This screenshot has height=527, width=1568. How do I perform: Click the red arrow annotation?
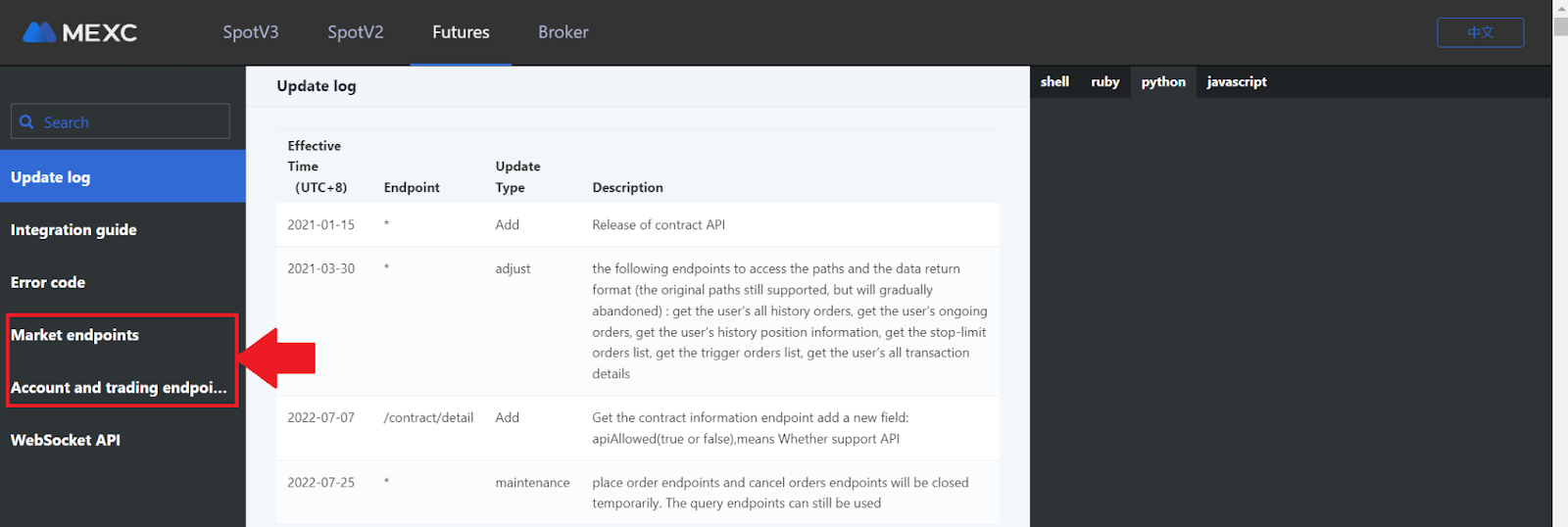(276, 358)
